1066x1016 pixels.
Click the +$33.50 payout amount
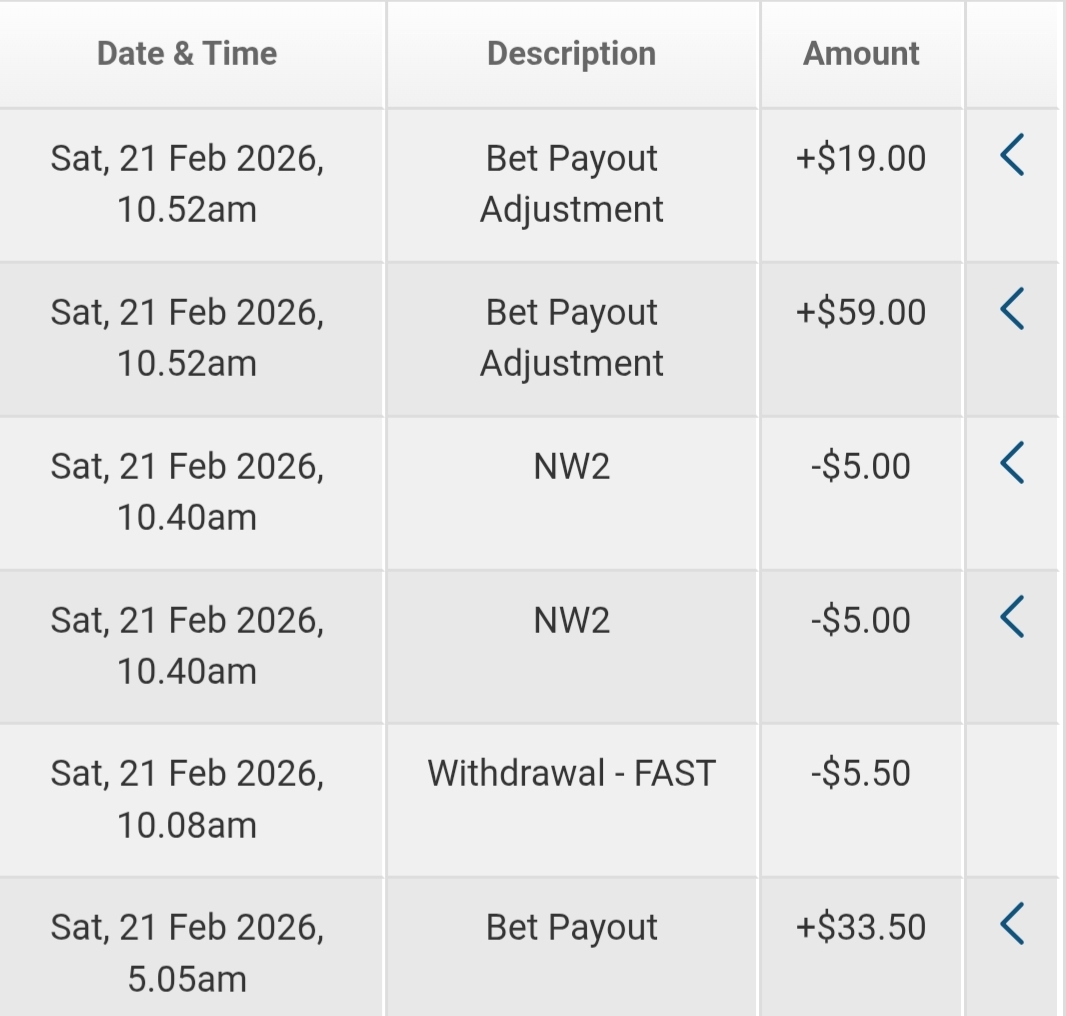tap(861, 927)
